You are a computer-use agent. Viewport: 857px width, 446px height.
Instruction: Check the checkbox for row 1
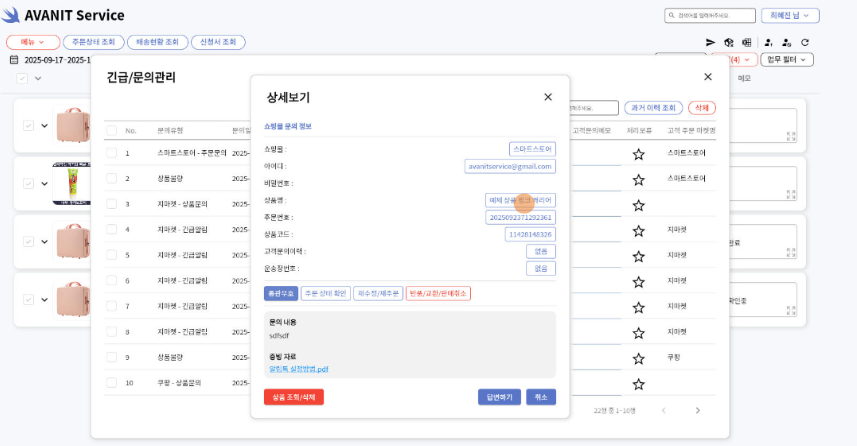111,153
